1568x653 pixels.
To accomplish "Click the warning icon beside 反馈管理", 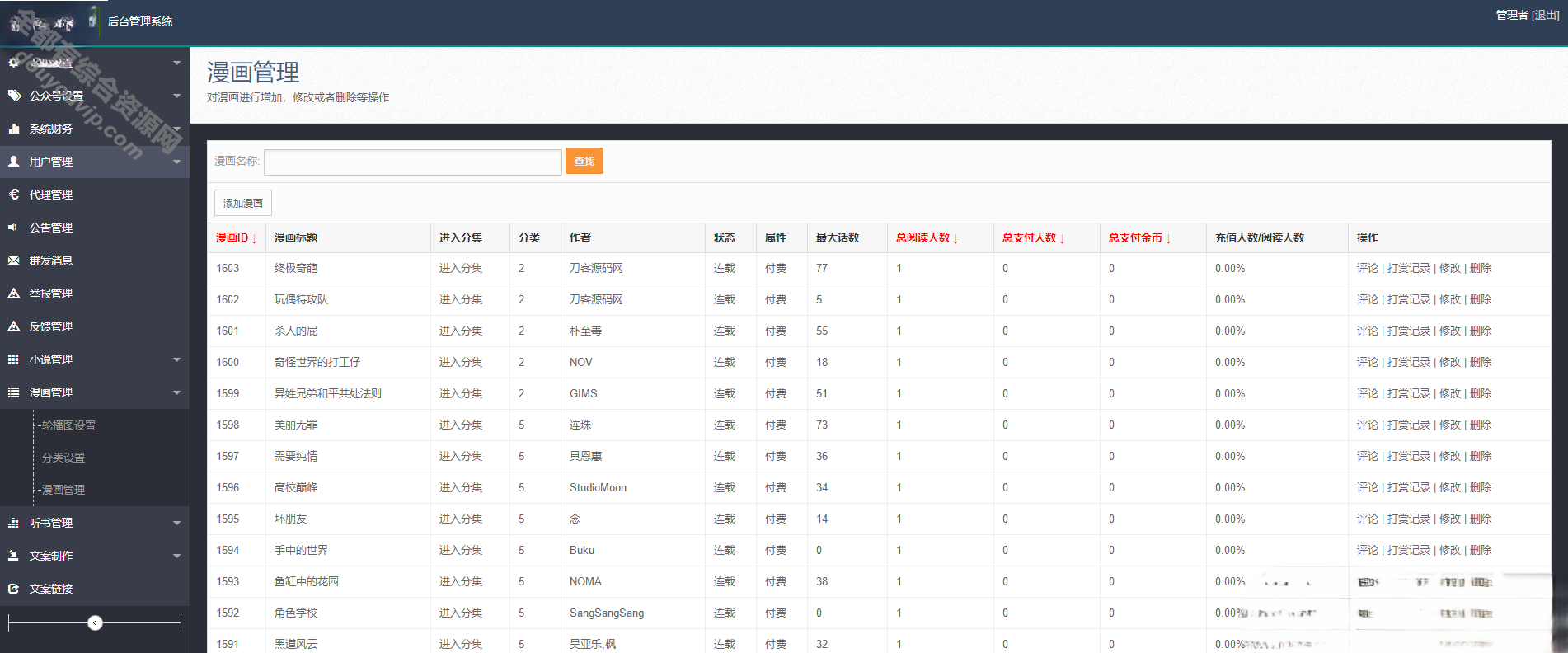I will (x=14, y=326).
